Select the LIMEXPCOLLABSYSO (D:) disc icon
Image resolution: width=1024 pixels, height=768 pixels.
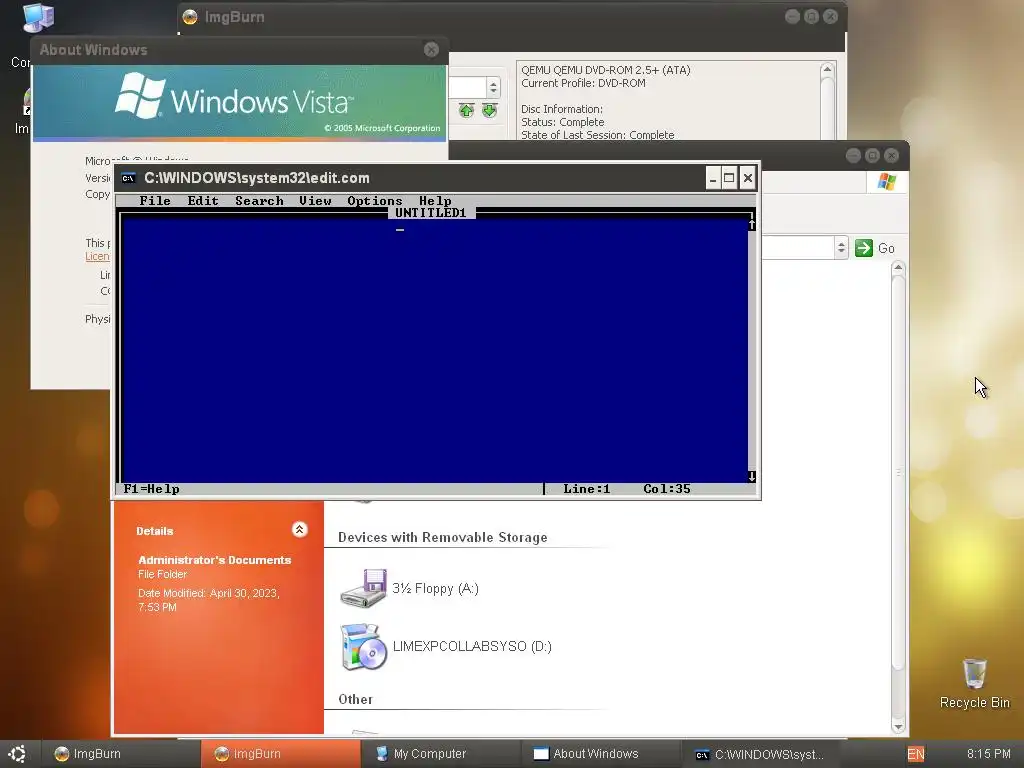click(x=363, y=647)
